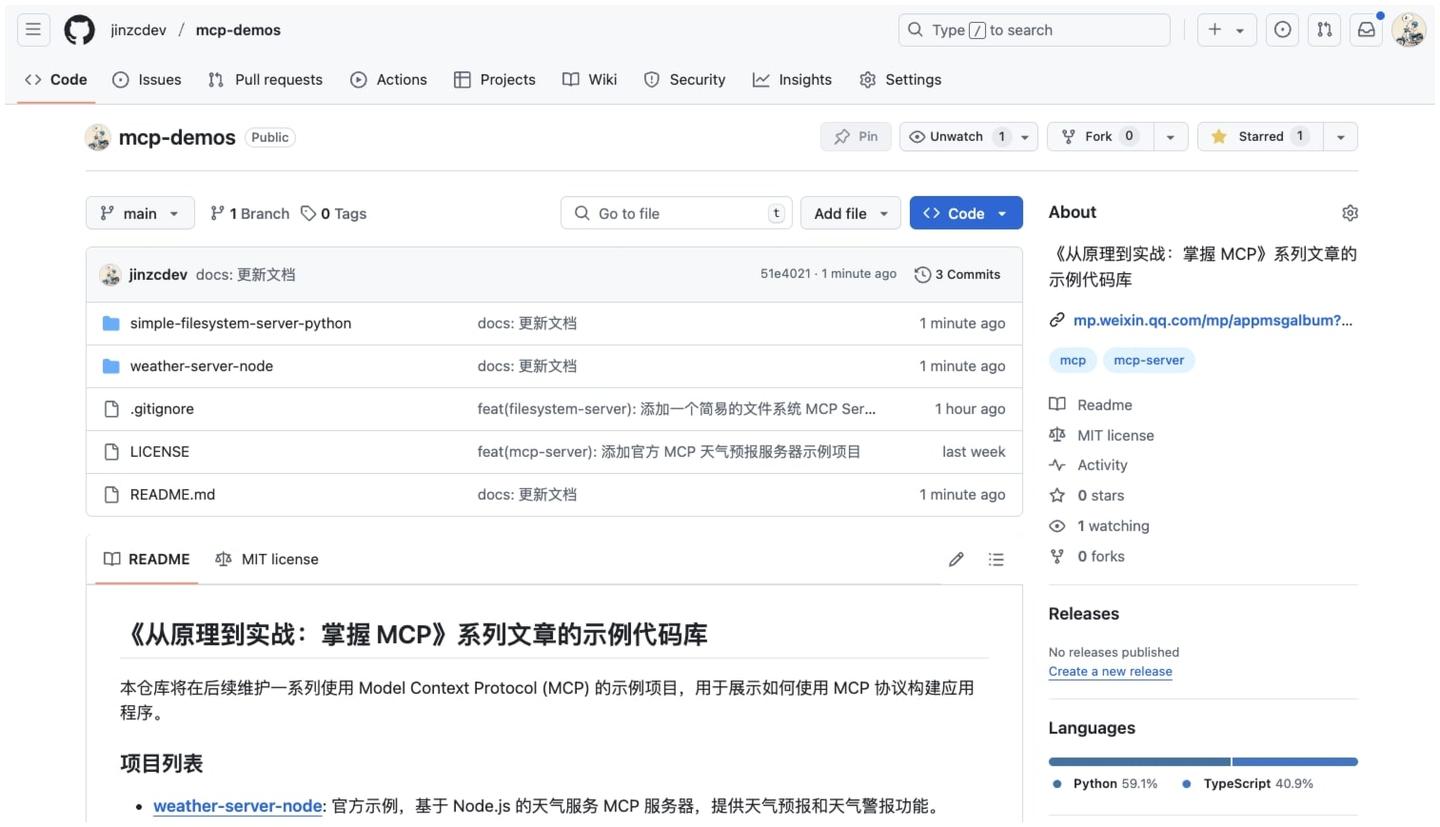The width and height of the screenshot is (1440, 827).
Task: Open the weather-server-node README link
Action: [237, 807]
